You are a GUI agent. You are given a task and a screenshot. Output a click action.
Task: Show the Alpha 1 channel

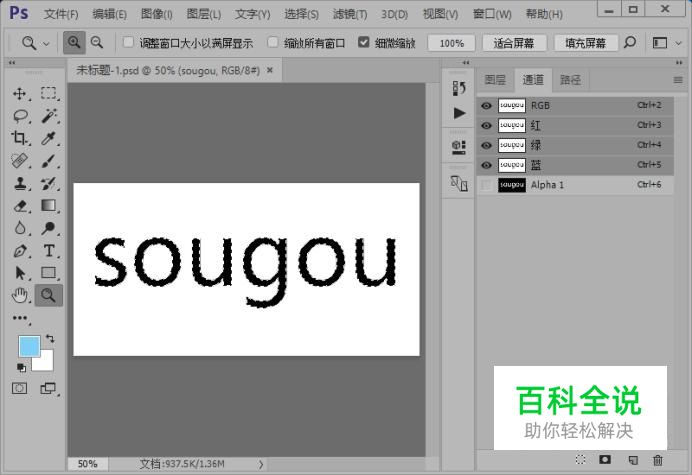click(x=486, y=185)
